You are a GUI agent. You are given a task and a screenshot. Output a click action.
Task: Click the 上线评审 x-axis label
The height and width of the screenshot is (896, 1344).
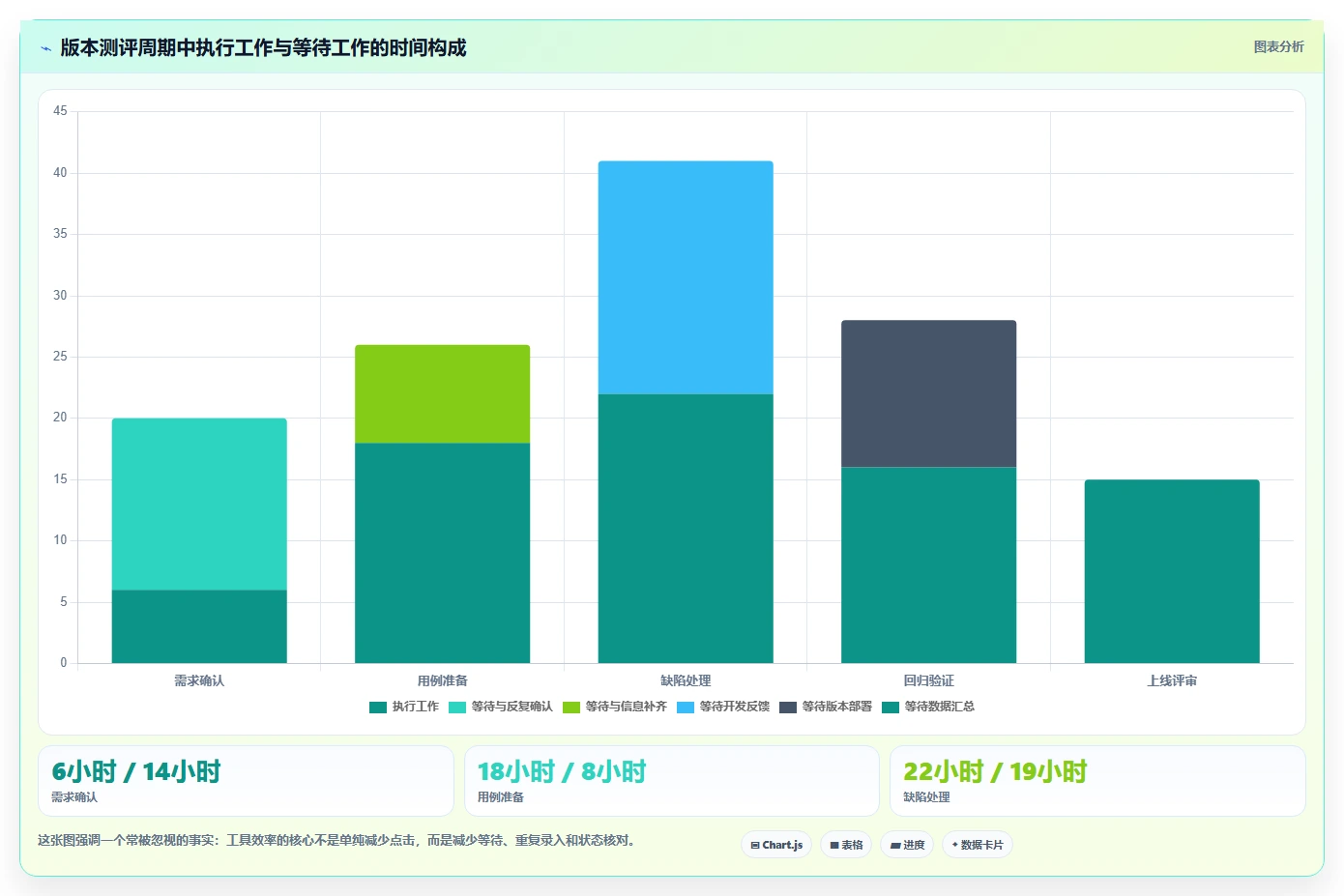pyautogui.click(x=1172, y=680)
